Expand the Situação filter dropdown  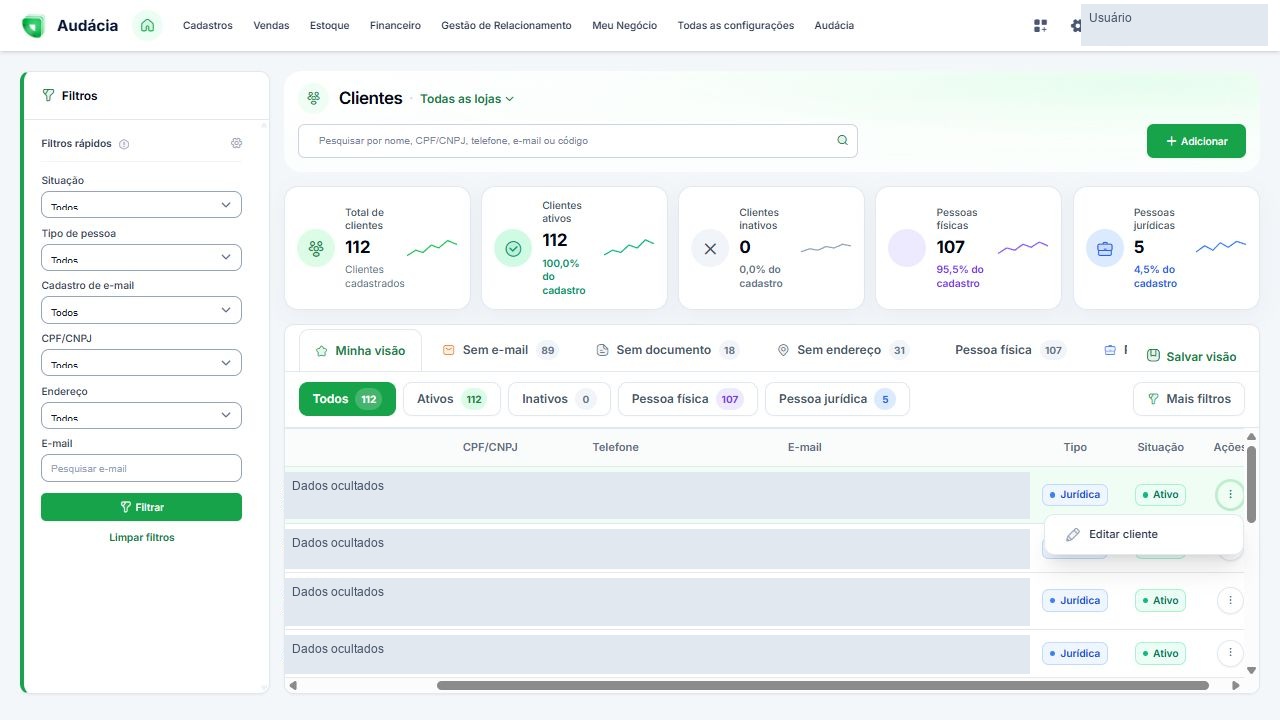click(x=141, y=205)
